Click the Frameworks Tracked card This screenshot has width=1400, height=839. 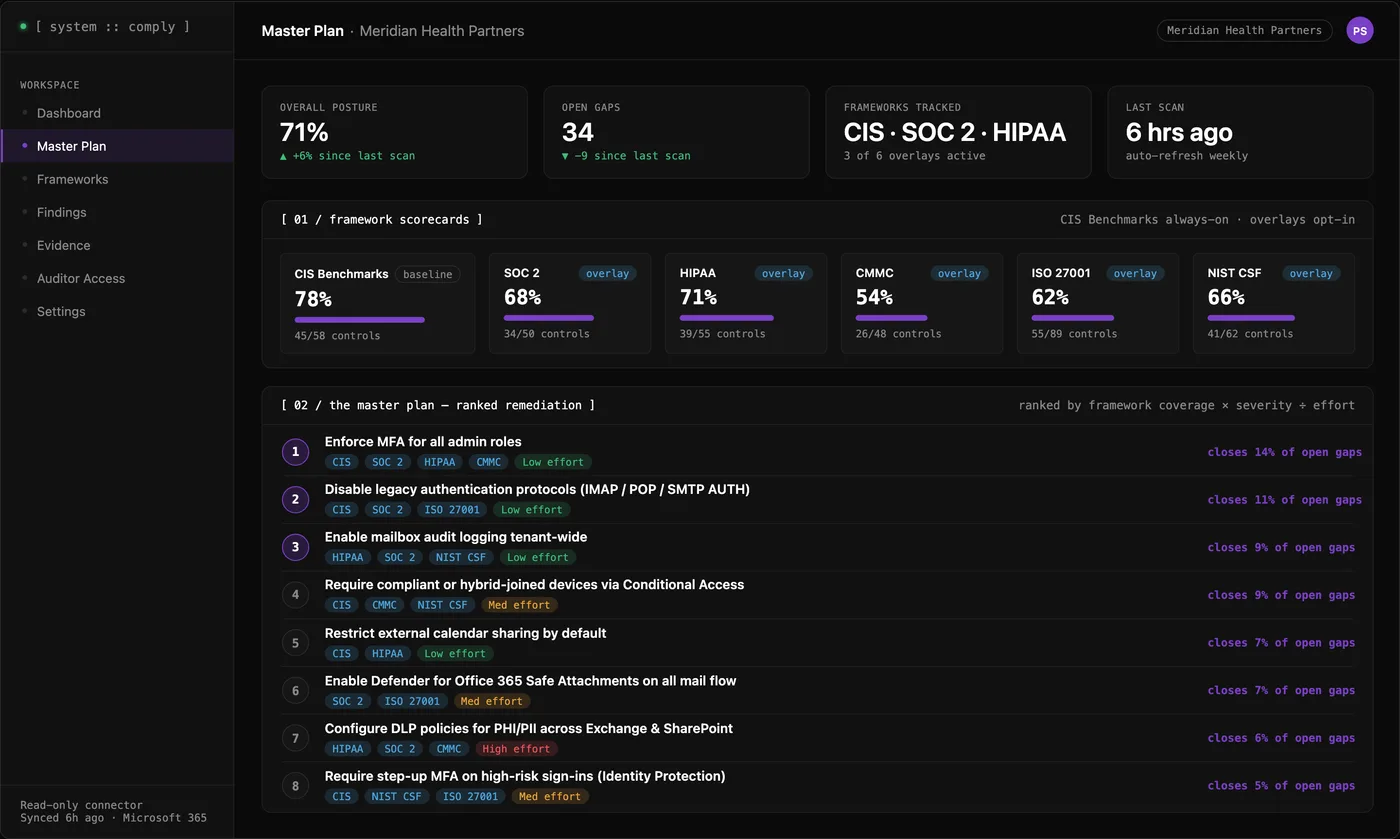tap(959, 132)
